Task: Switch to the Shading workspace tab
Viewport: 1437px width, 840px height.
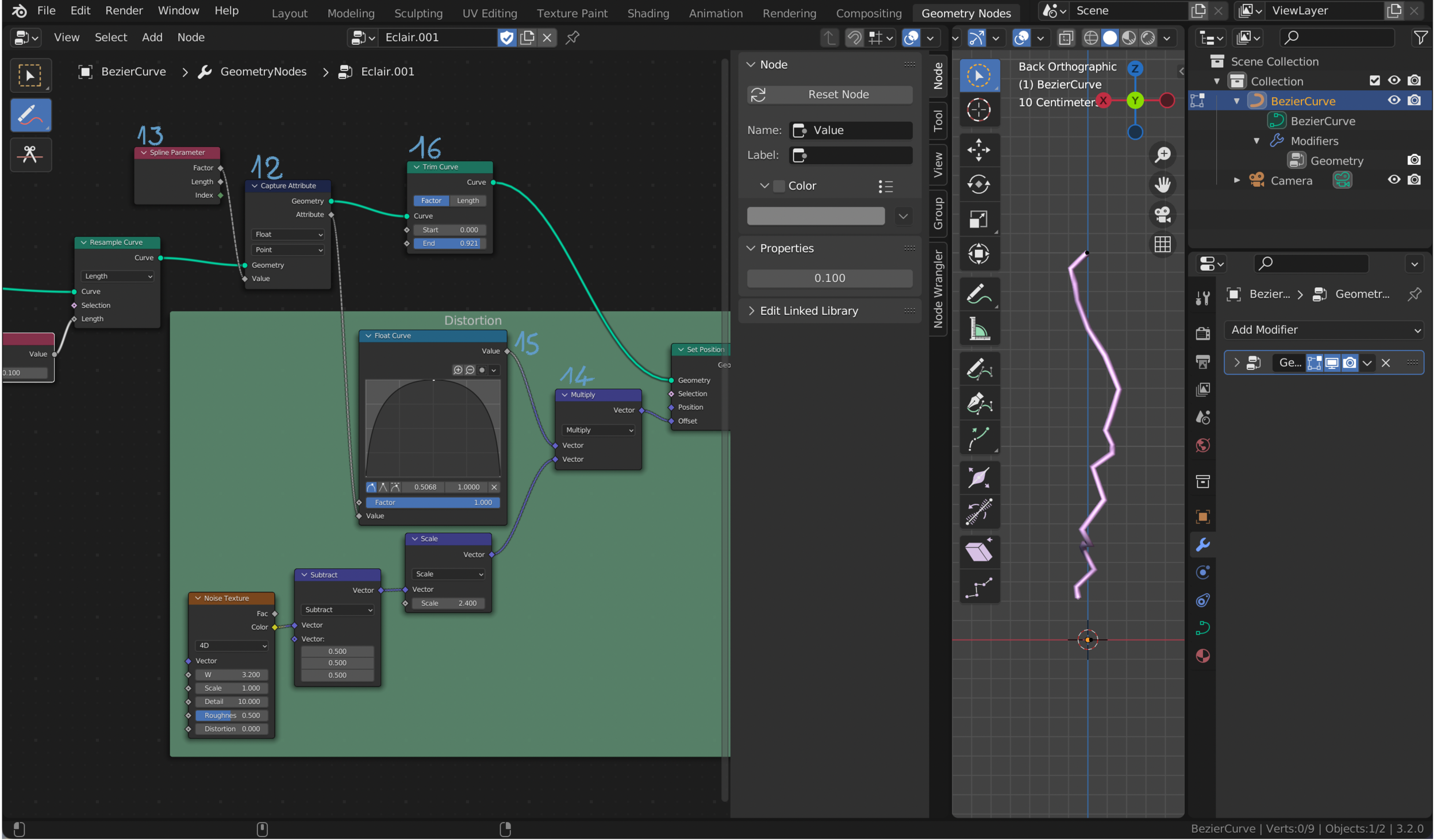Action: point(648,13)
